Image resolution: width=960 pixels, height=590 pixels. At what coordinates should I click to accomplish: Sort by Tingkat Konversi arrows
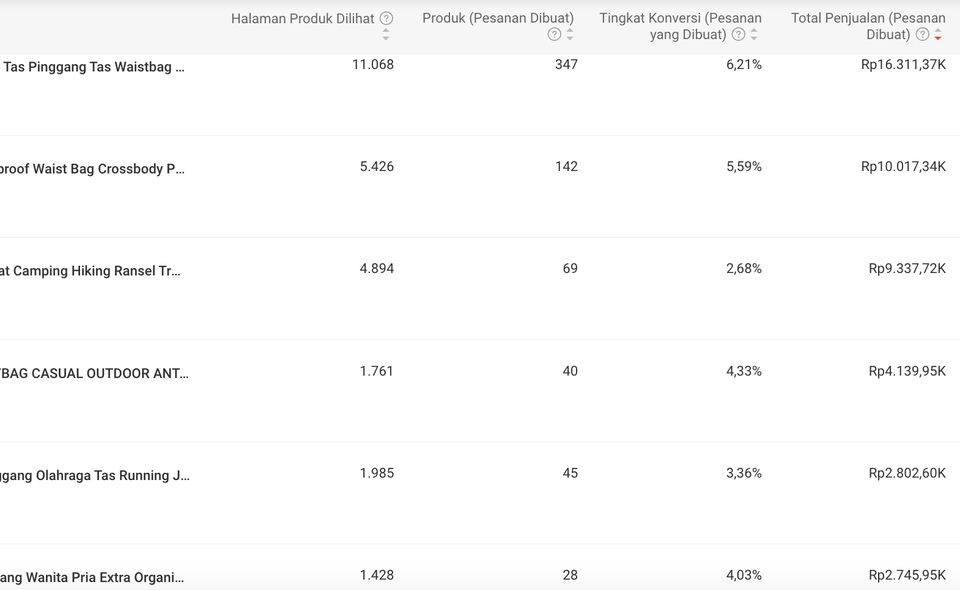point(754,34)
